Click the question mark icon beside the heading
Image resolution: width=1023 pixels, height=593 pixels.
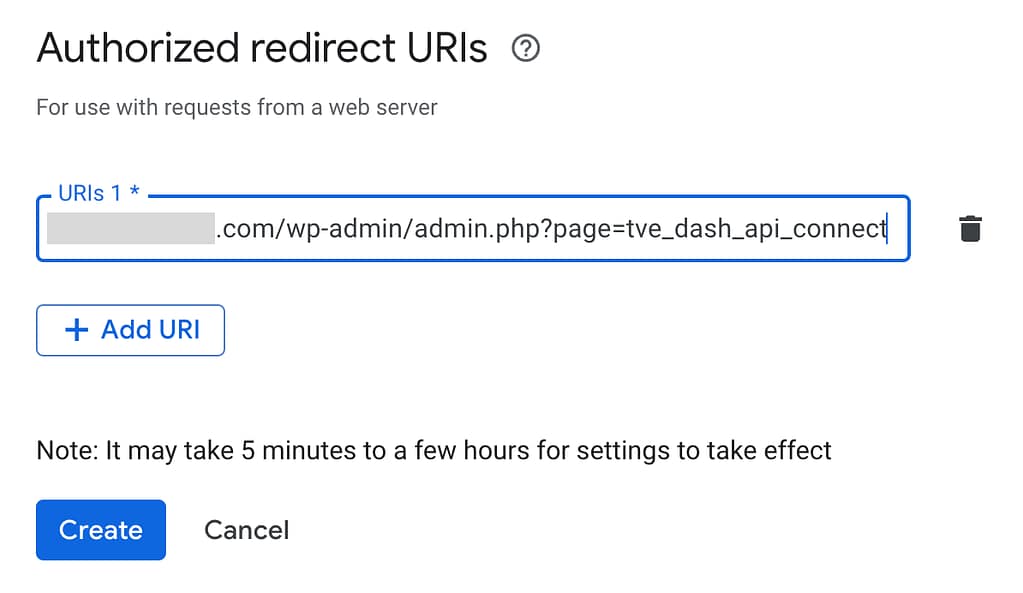click(x=525, y=48)
